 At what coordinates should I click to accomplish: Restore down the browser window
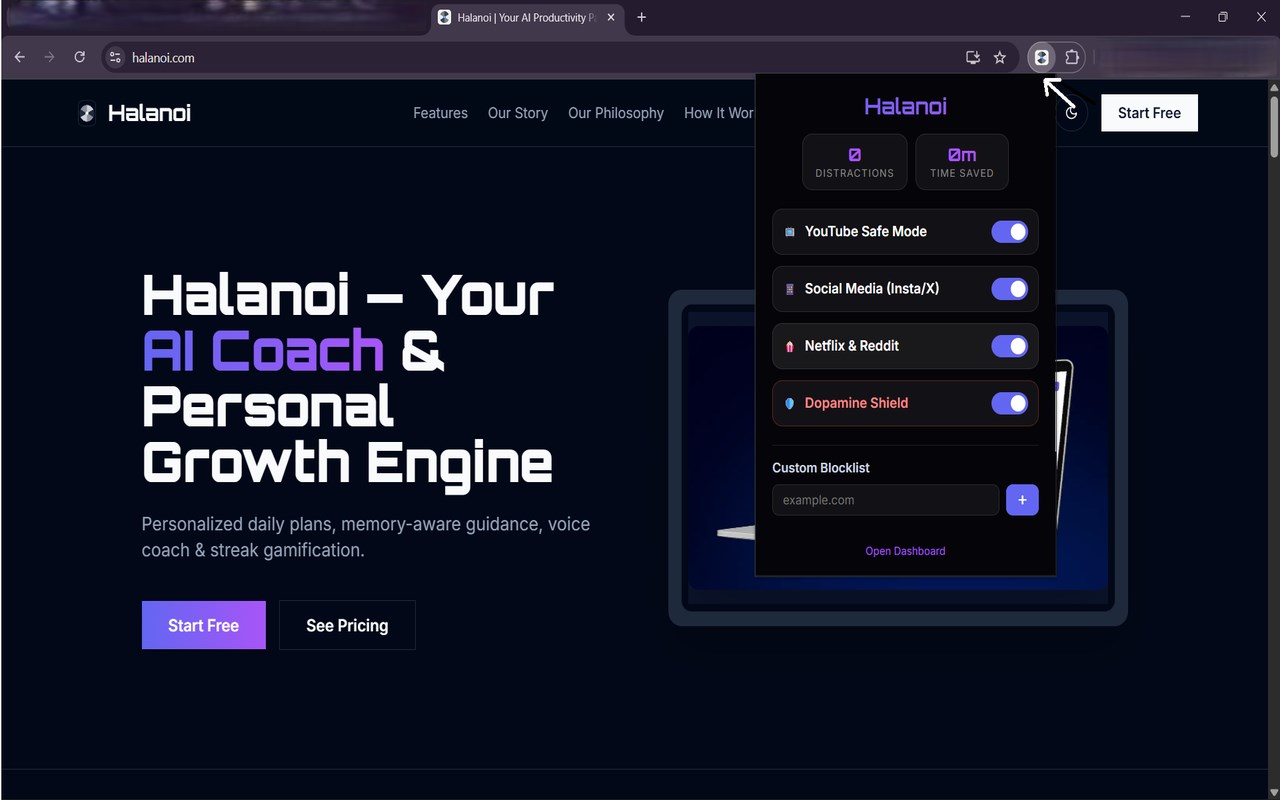[x=1223, y=17]
